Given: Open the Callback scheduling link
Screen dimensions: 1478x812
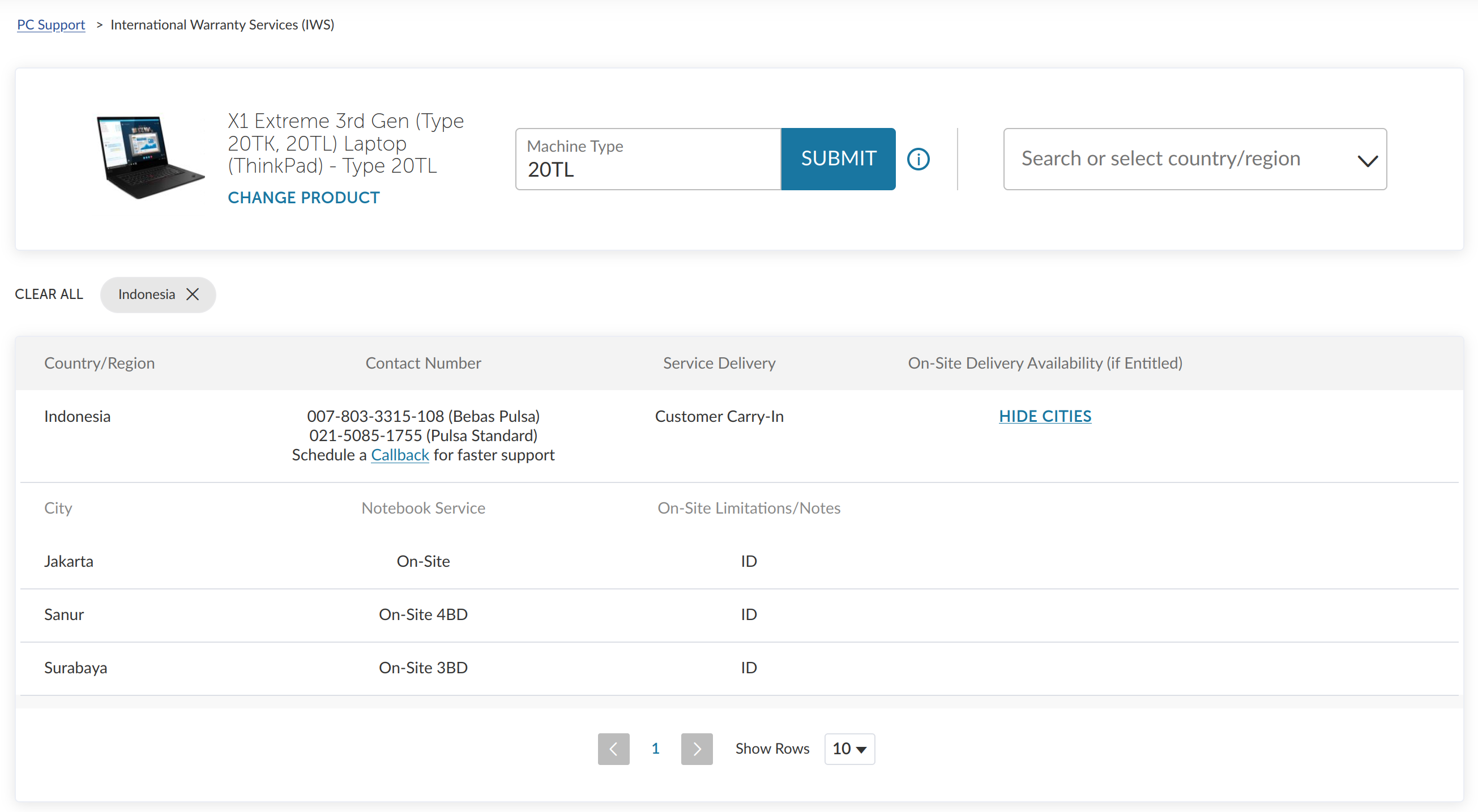Looking at the screenshot, I should [x=400, y=455].
